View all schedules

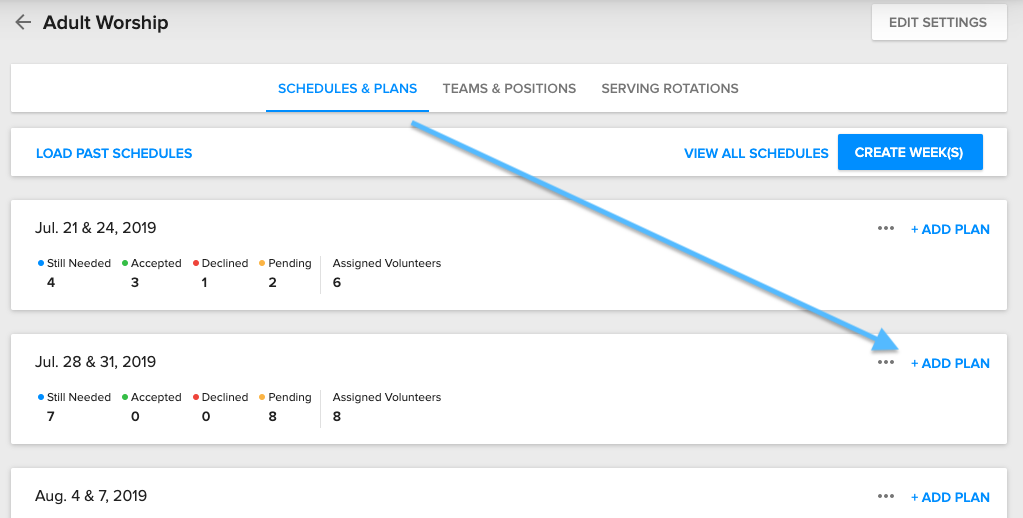pyautogui.click(x=756, y=154)
